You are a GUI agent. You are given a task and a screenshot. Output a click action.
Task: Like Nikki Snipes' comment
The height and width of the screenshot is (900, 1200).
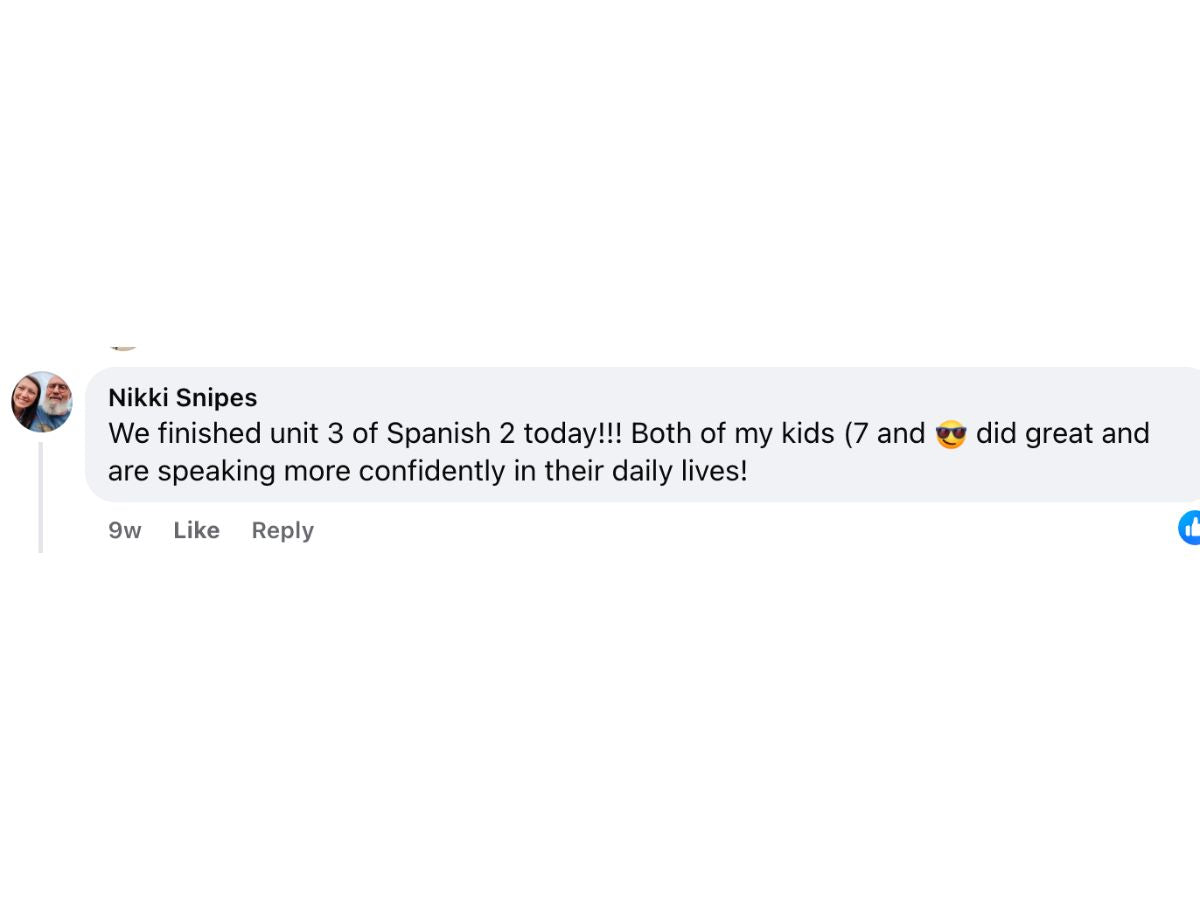point(196,530)
